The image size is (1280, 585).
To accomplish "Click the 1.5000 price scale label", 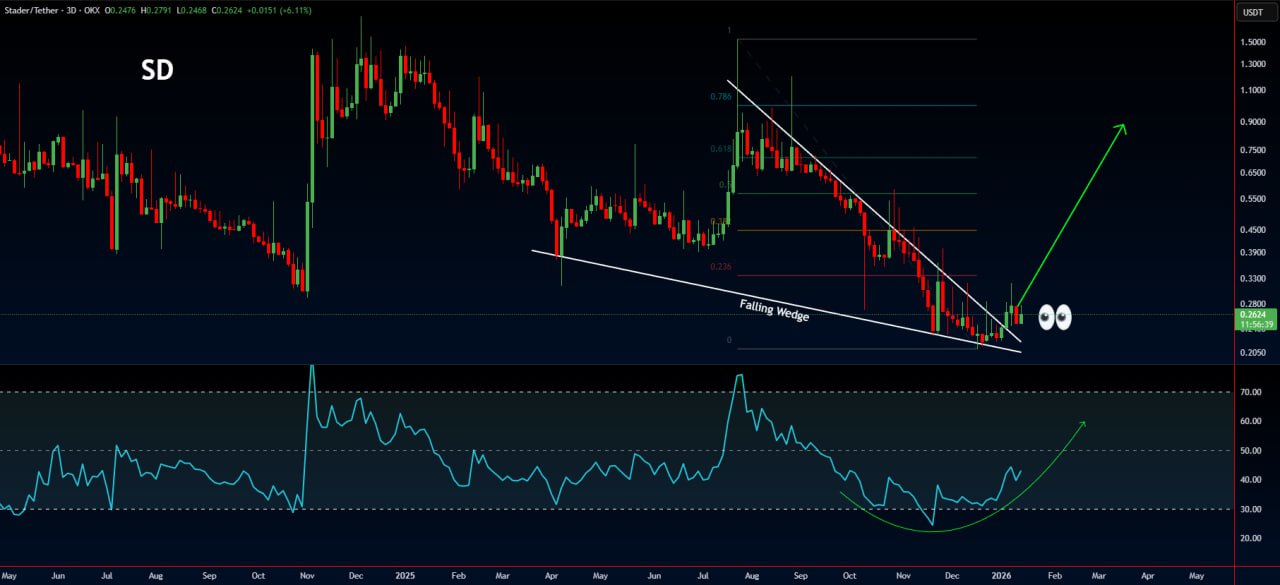I will [x=1254, y=42].
